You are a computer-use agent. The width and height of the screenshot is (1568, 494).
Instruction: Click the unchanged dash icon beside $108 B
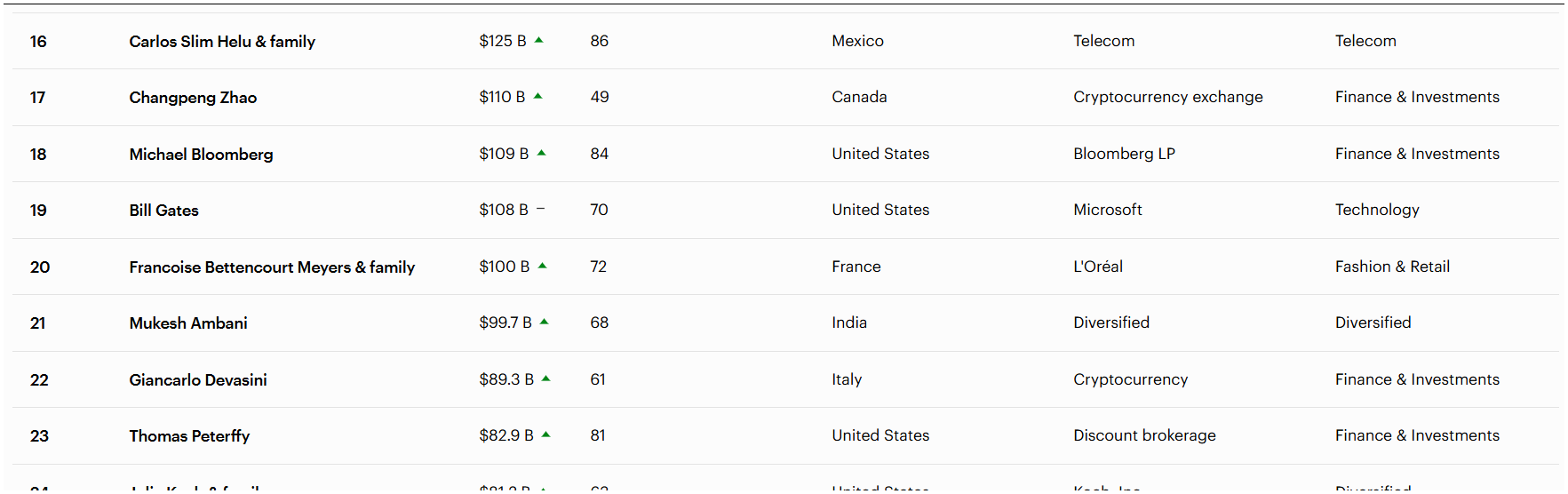coord(540,209)
